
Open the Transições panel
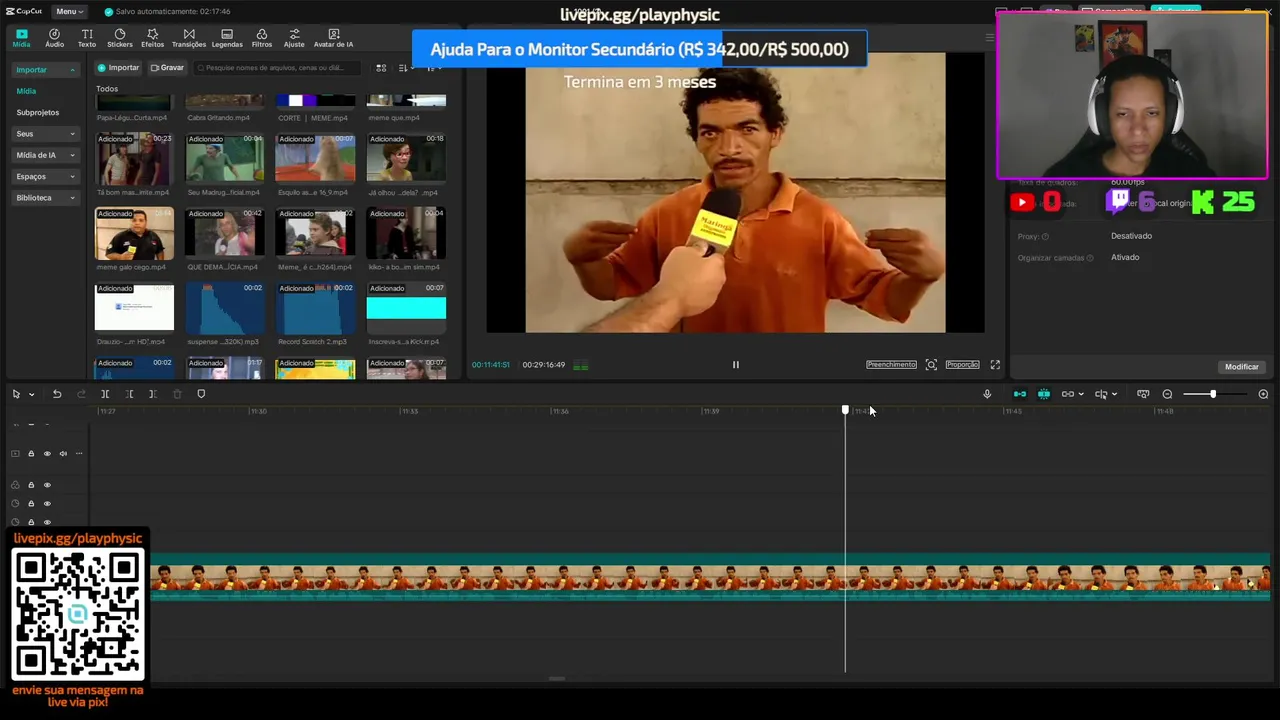click(189, 38)
